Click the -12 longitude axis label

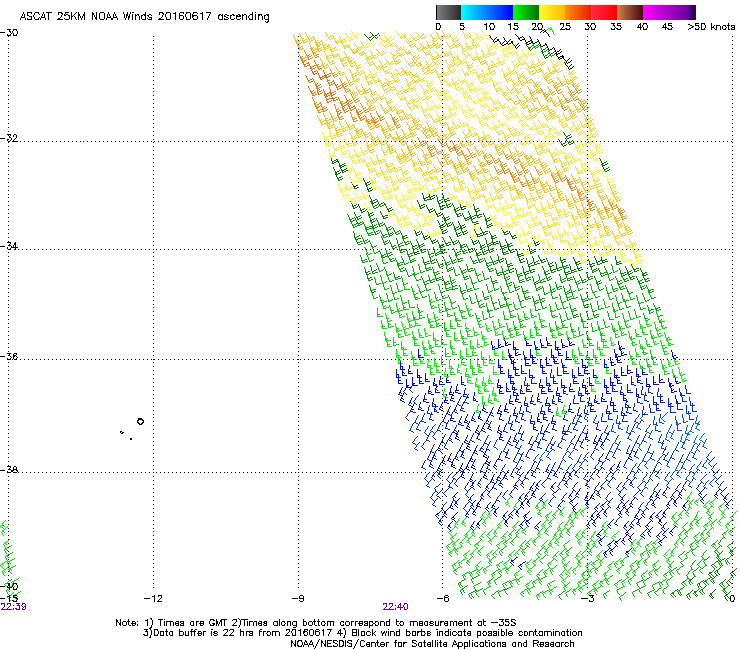(153, 599)
